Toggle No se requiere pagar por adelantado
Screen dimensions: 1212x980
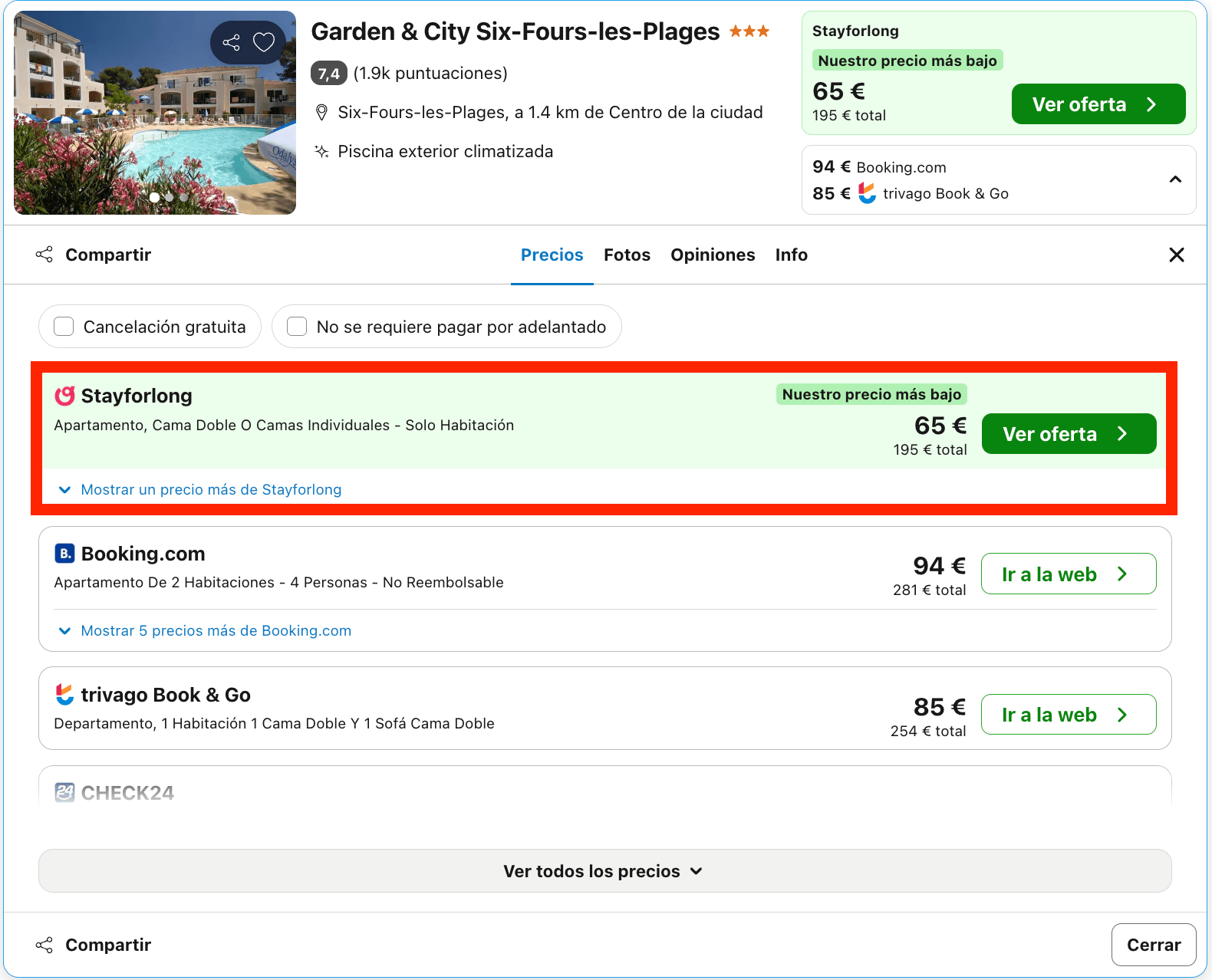[x=297, y=327]
